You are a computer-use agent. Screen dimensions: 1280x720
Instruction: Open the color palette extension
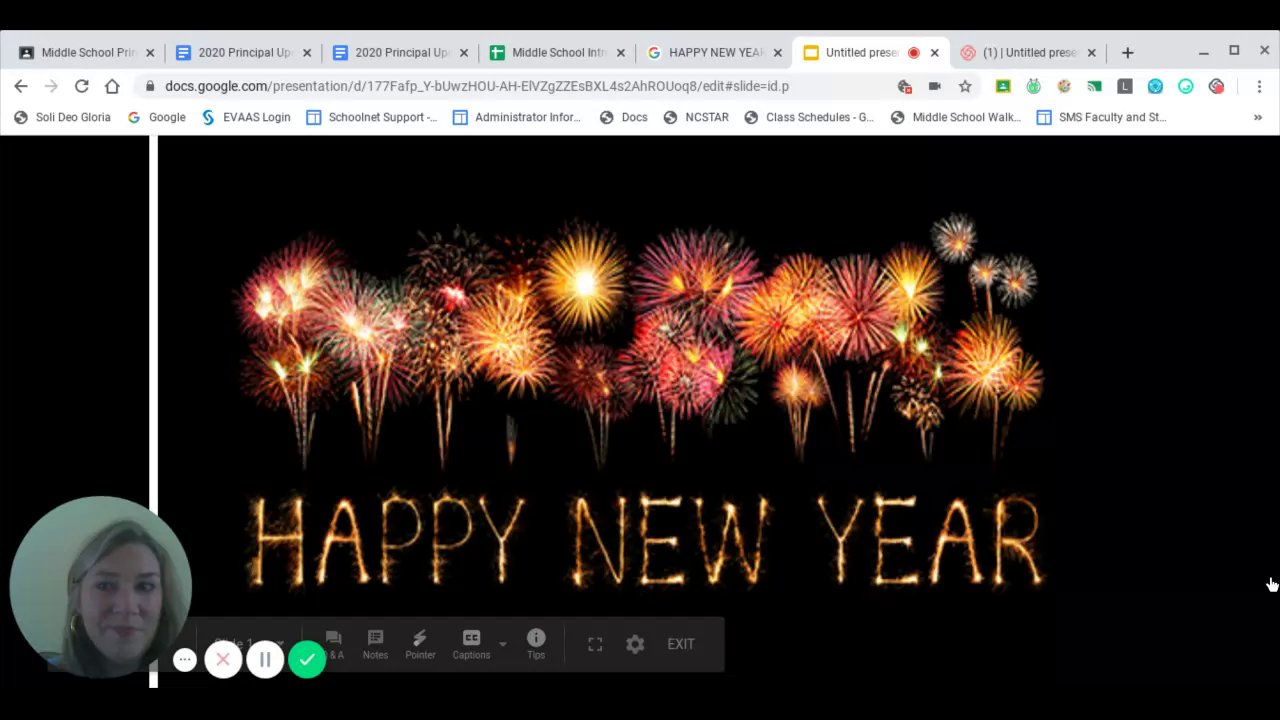(1064, 86)
